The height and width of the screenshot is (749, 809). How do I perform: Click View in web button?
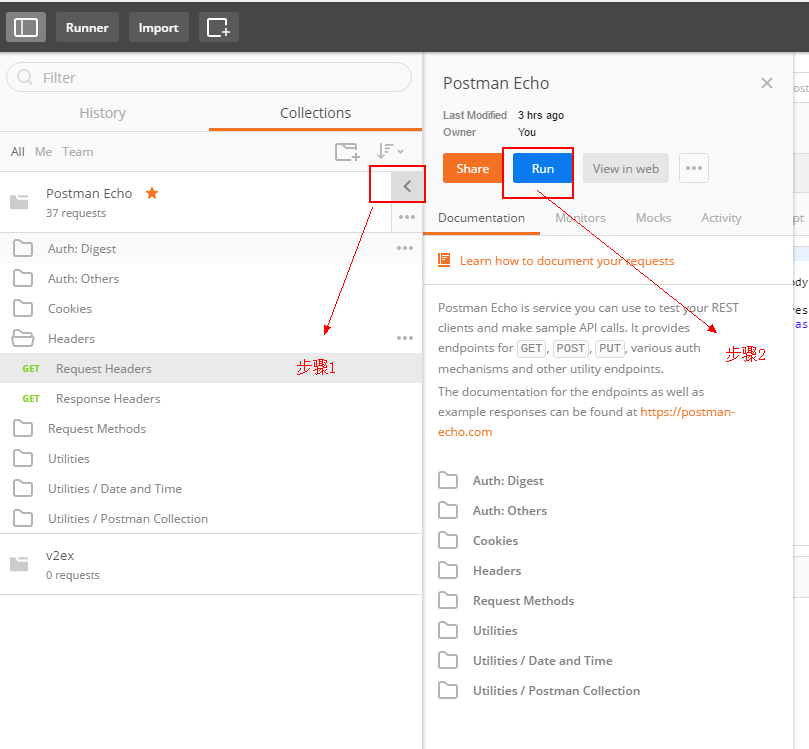pos(626,168)
